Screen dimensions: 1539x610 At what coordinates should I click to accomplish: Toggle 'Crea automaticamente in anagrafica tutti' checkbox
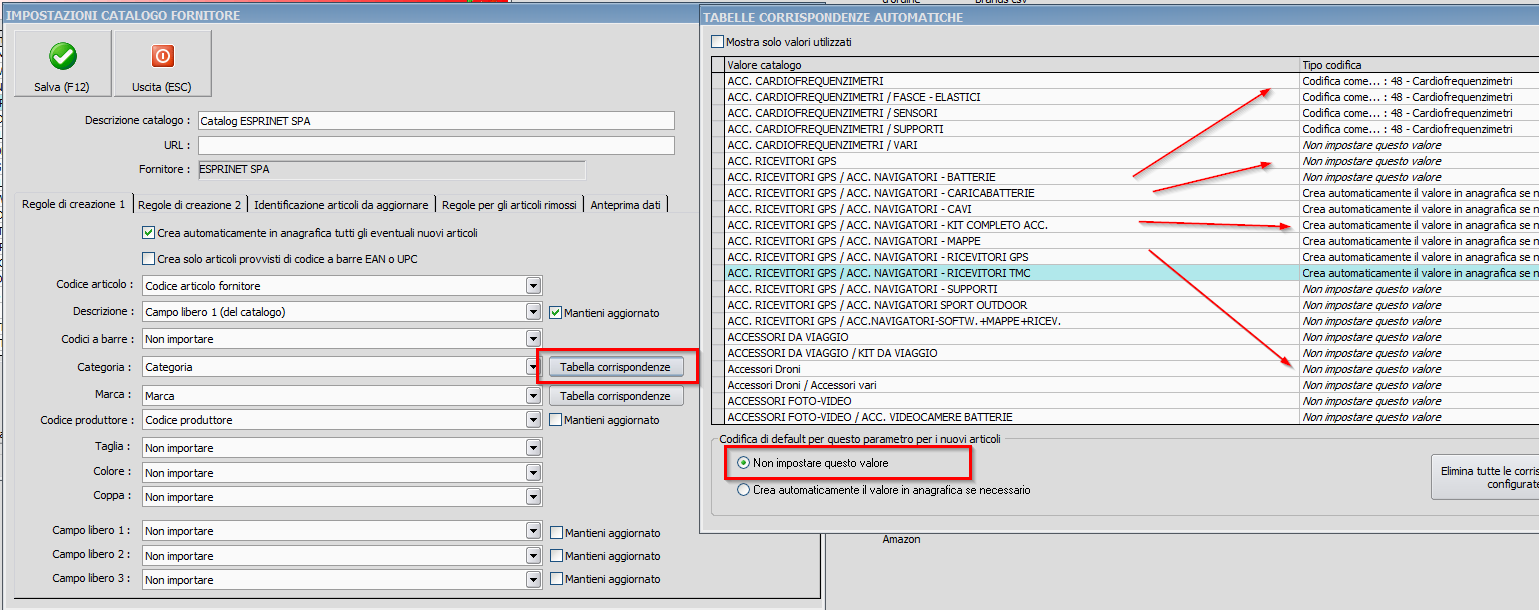coord(149,233)
